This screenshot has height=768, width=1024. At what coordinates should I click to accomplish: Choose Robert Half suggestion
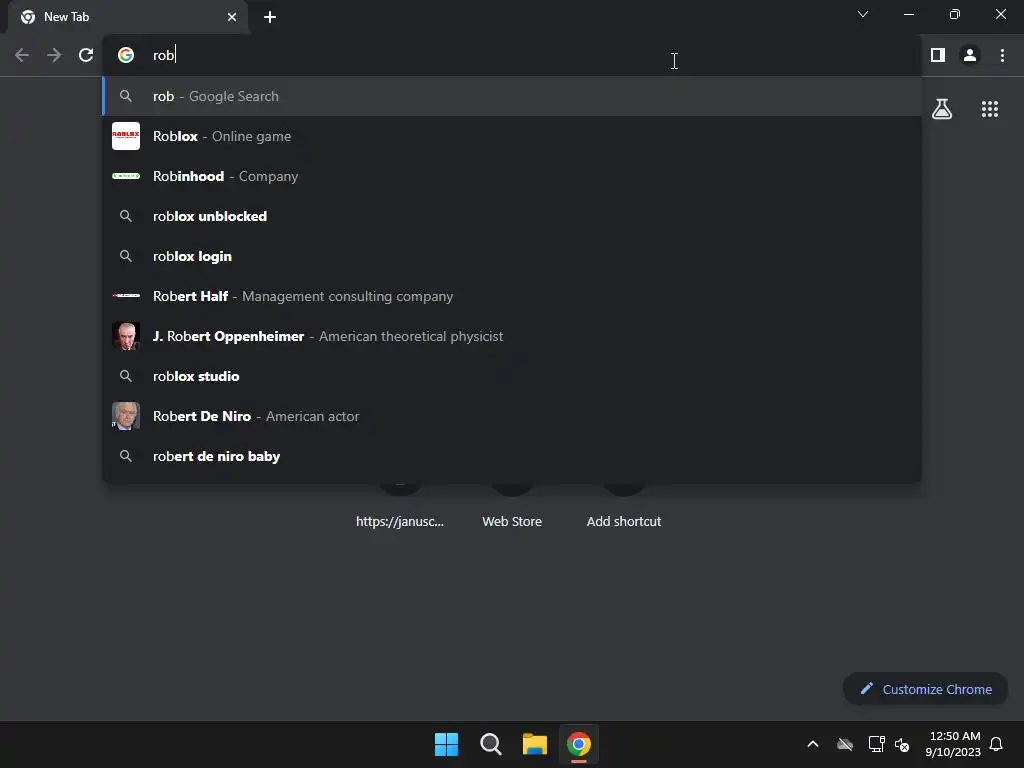point(512,296)
